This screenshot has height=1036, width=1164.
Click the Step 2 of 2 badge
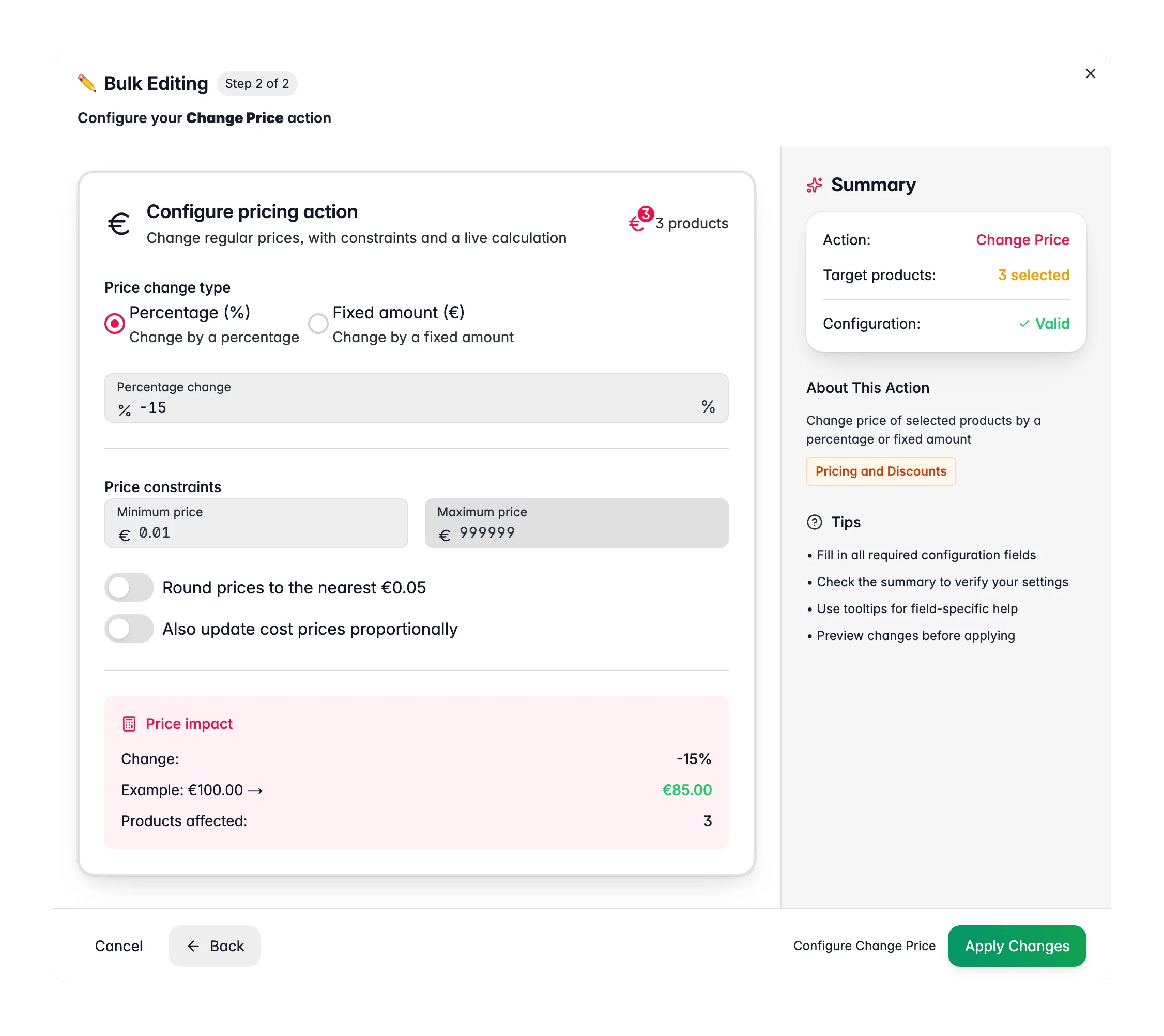coord(257,84)
